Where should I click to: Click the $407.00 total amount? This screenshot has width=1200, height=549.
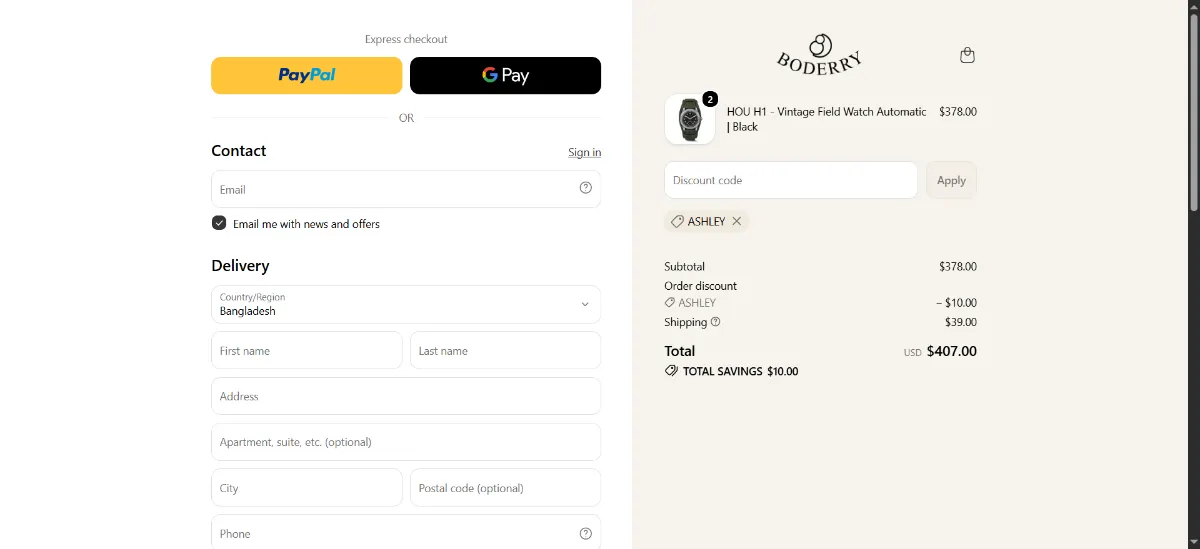(x=952, y=351)
